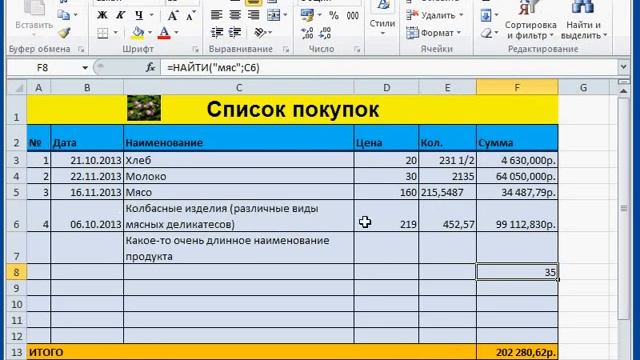
Task: Open Выравнивание group dialog launcher
Action: (286, 49)
